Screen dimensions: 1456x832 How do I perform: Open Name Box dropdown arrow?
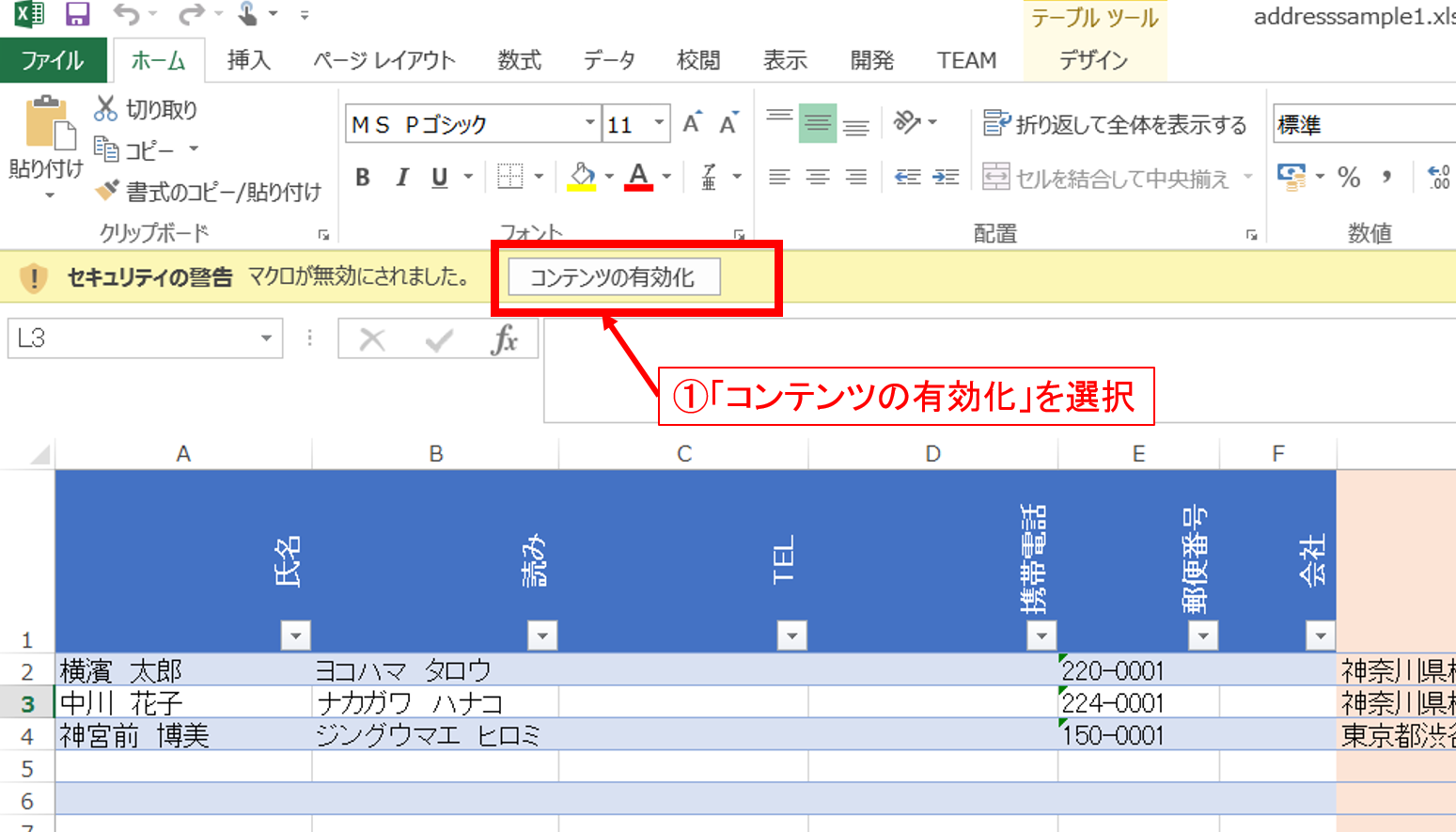(x=266, y=338)
